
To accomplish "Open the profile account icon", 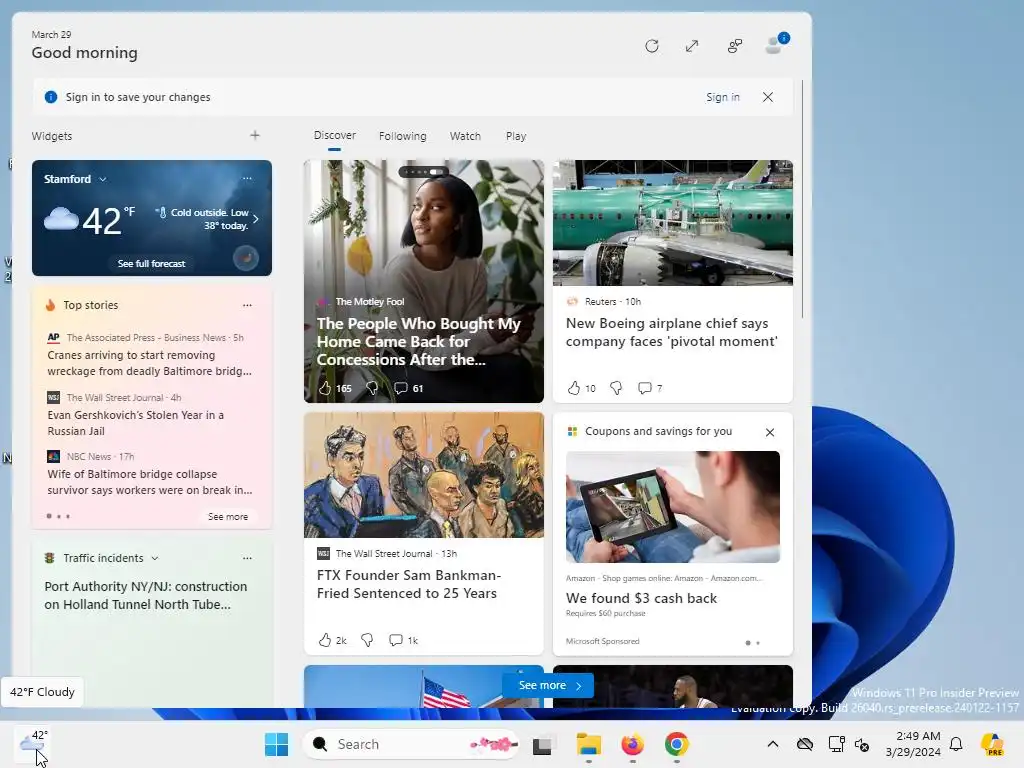I will [x=776, y=44].
